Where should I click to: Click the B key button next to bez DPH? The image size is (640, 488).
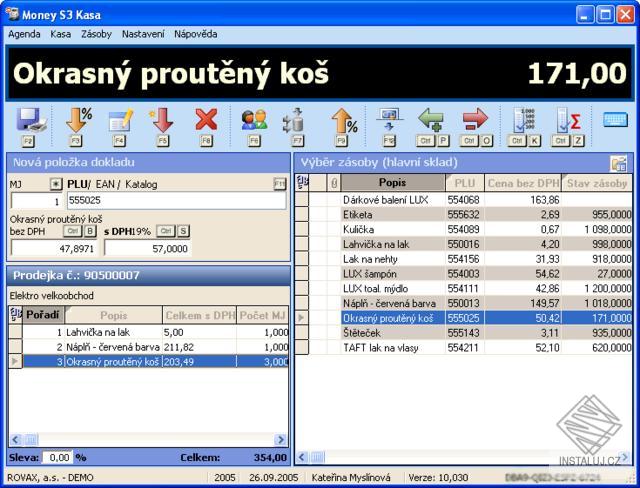tap(90, 231)
